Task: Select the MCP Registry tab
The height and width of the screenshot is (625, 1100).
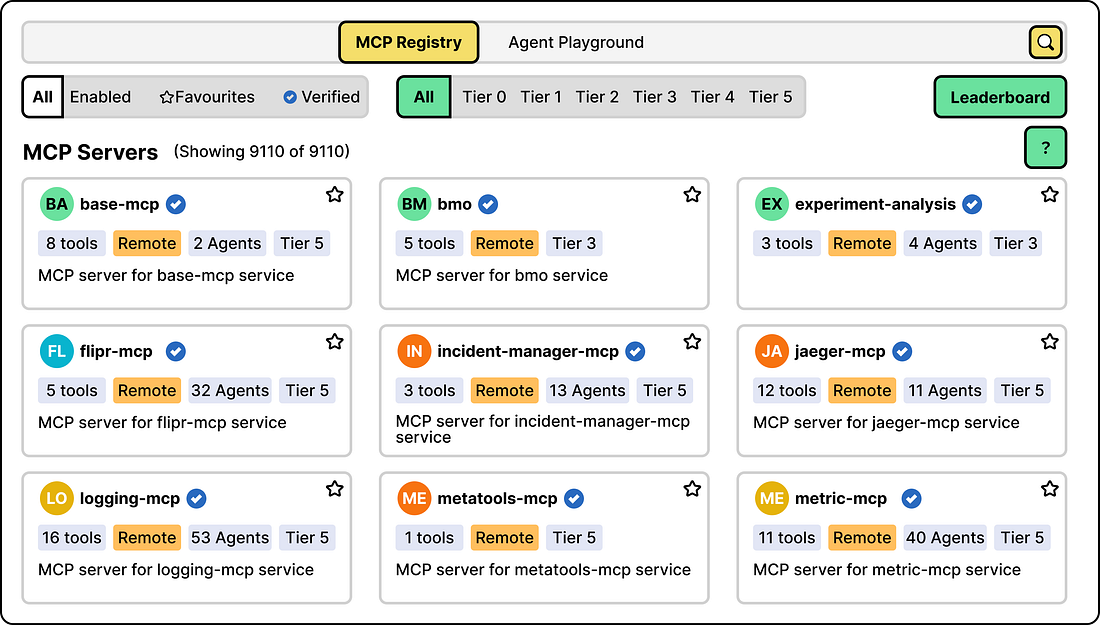Action: pyautogui.click(x=409, y=42)
